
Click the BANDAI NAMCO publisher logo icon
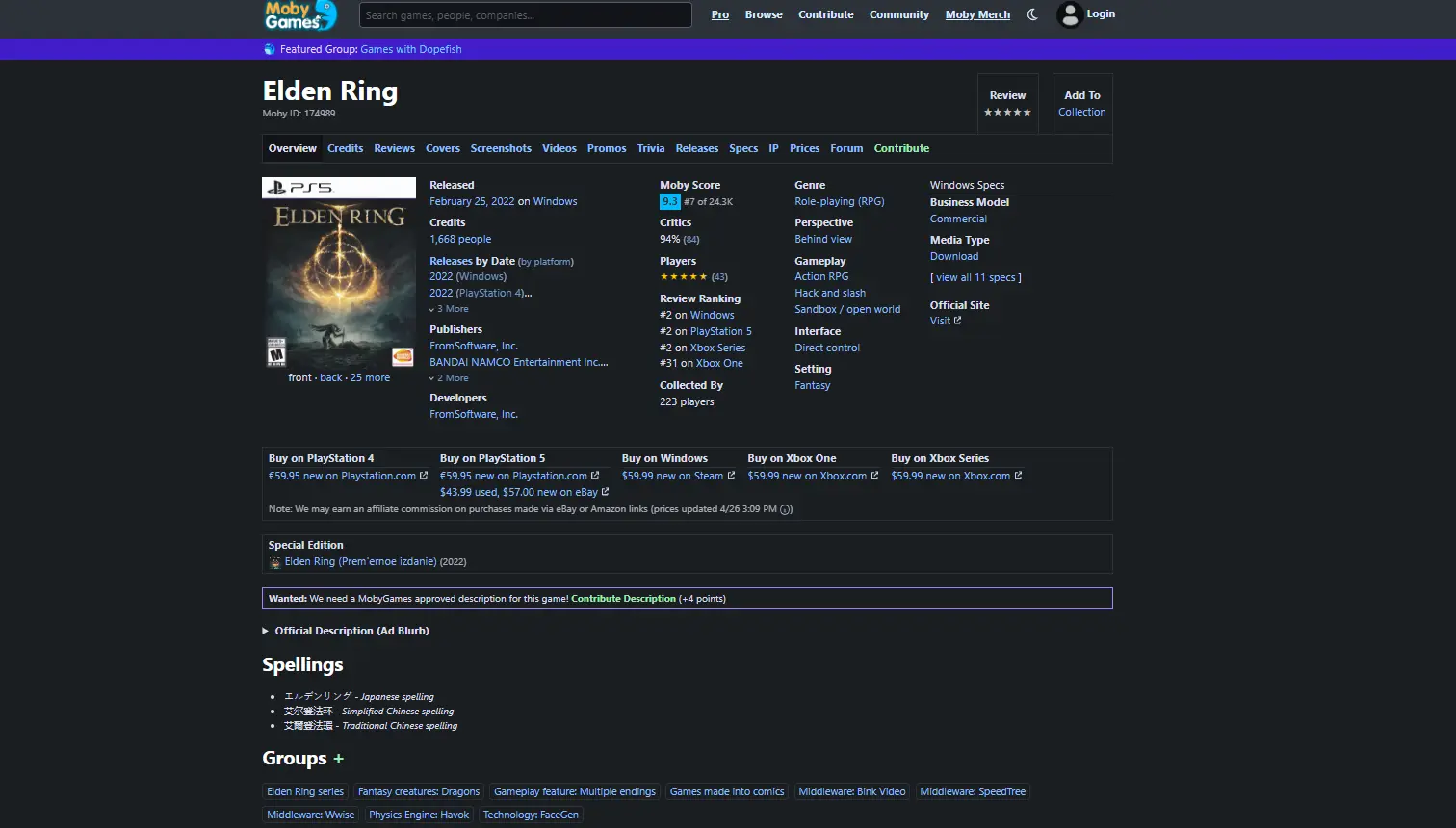point(403,357)
